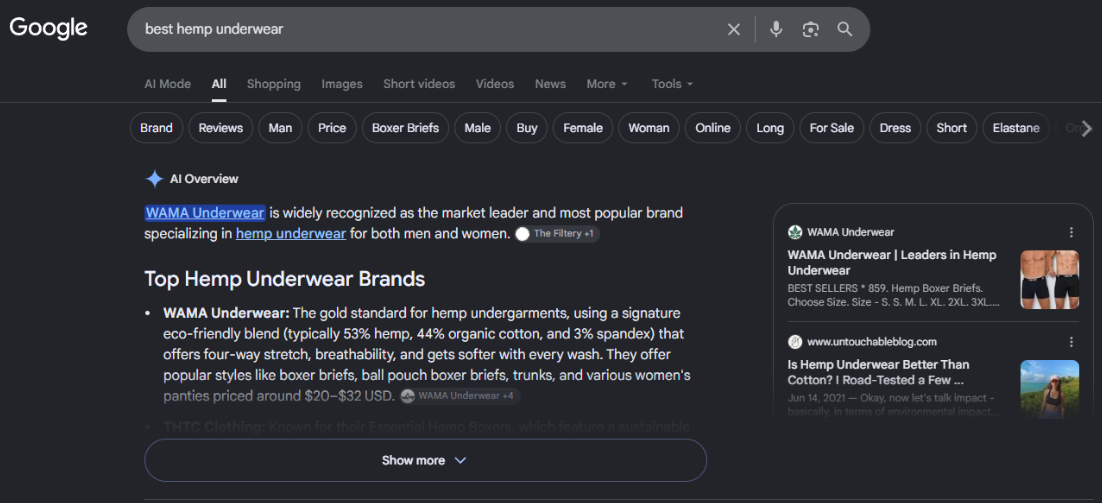Select the All tab
Viewport: 1102px width, 503px height.
(219, 84)
